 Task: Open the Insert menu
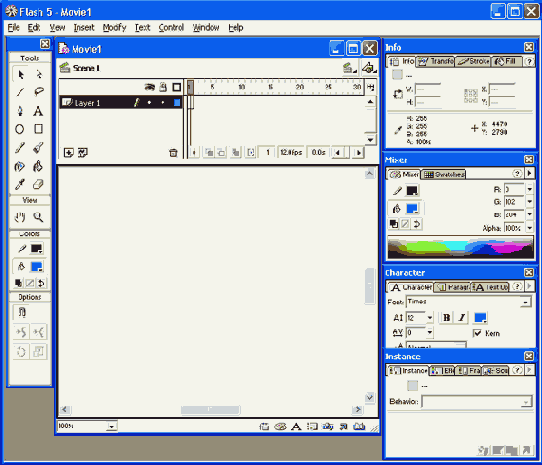(84, 27)
